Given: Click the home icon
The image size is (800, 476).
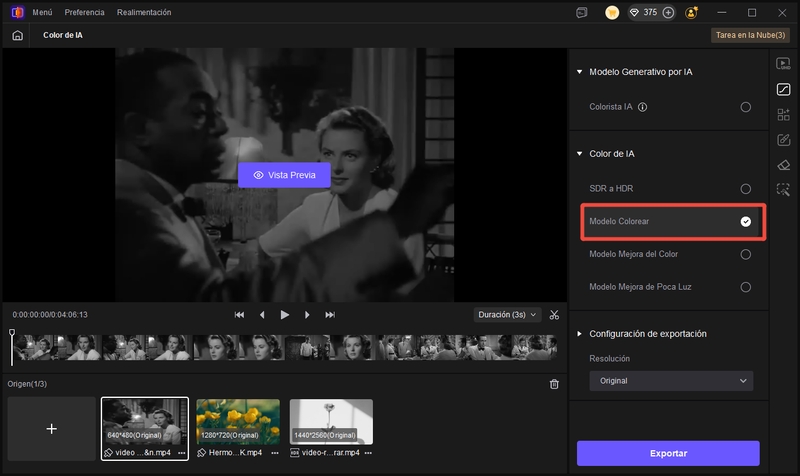Looking at the screenshot, I should pyautogui.click(x=17, y=35).
